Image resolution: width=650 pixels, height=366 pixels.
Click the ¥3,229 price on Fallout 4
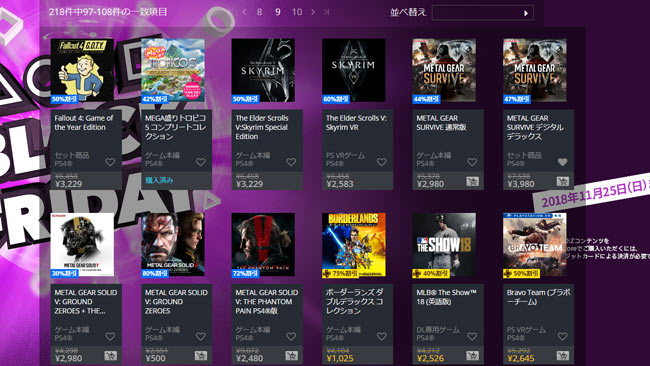point(68,184)
